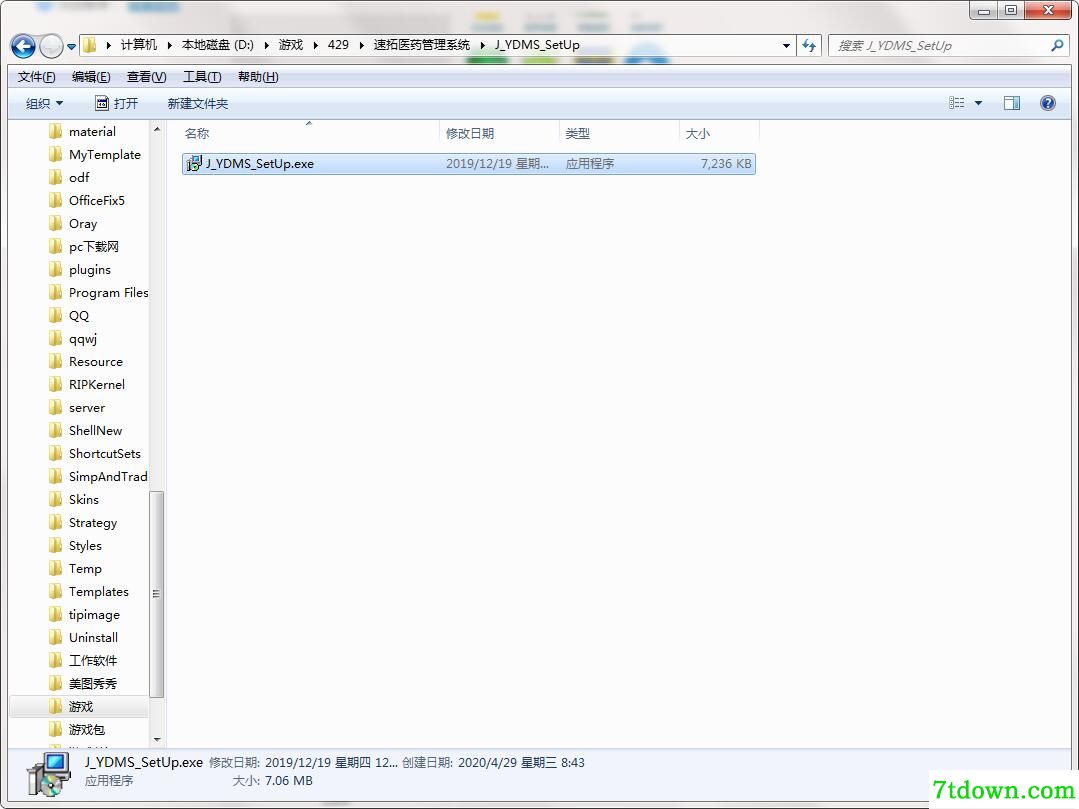Click the Oray folder icon
The height and width of the screenshot is (809, 1079).
[x=56, y=224]
